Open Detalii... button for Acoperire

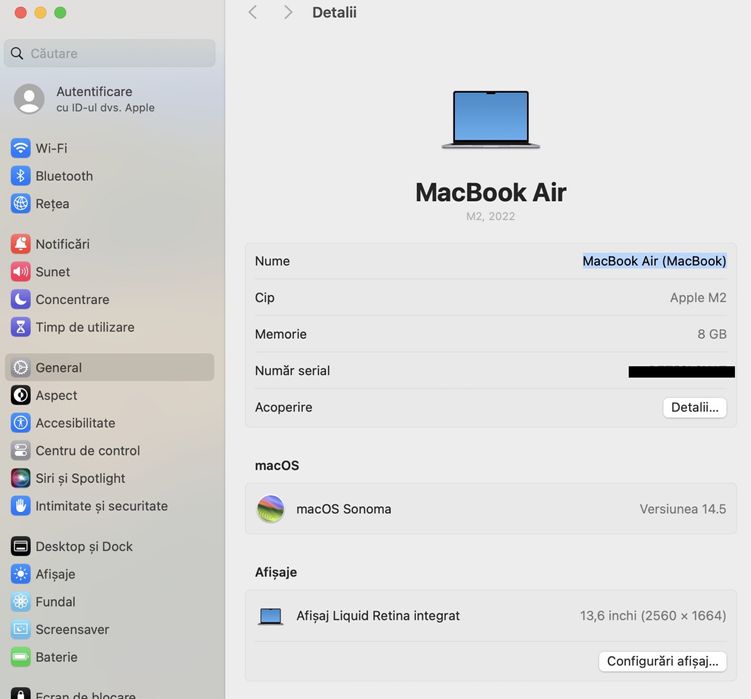coord(694,407)
